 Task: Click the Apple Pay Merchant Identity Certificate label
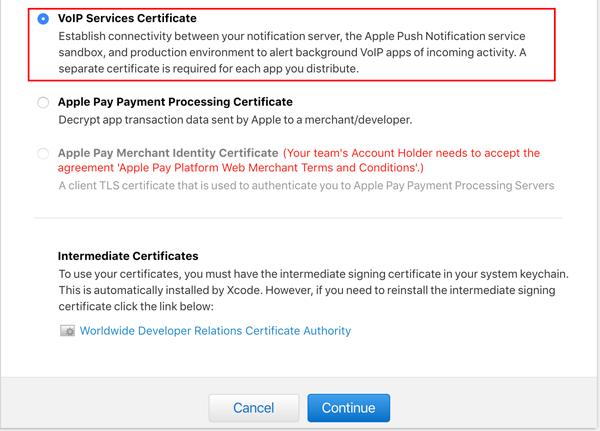click(168, 153)
